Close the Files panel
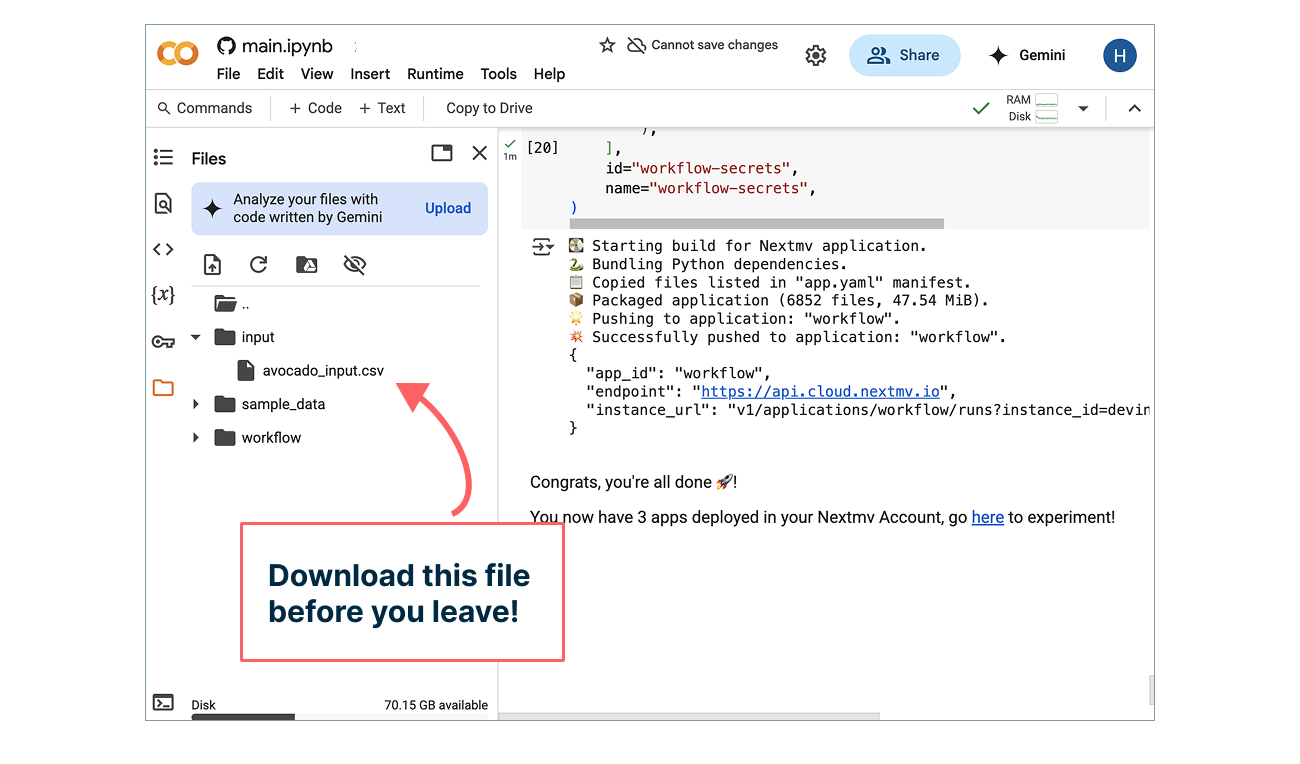 (x=480, y=153)
